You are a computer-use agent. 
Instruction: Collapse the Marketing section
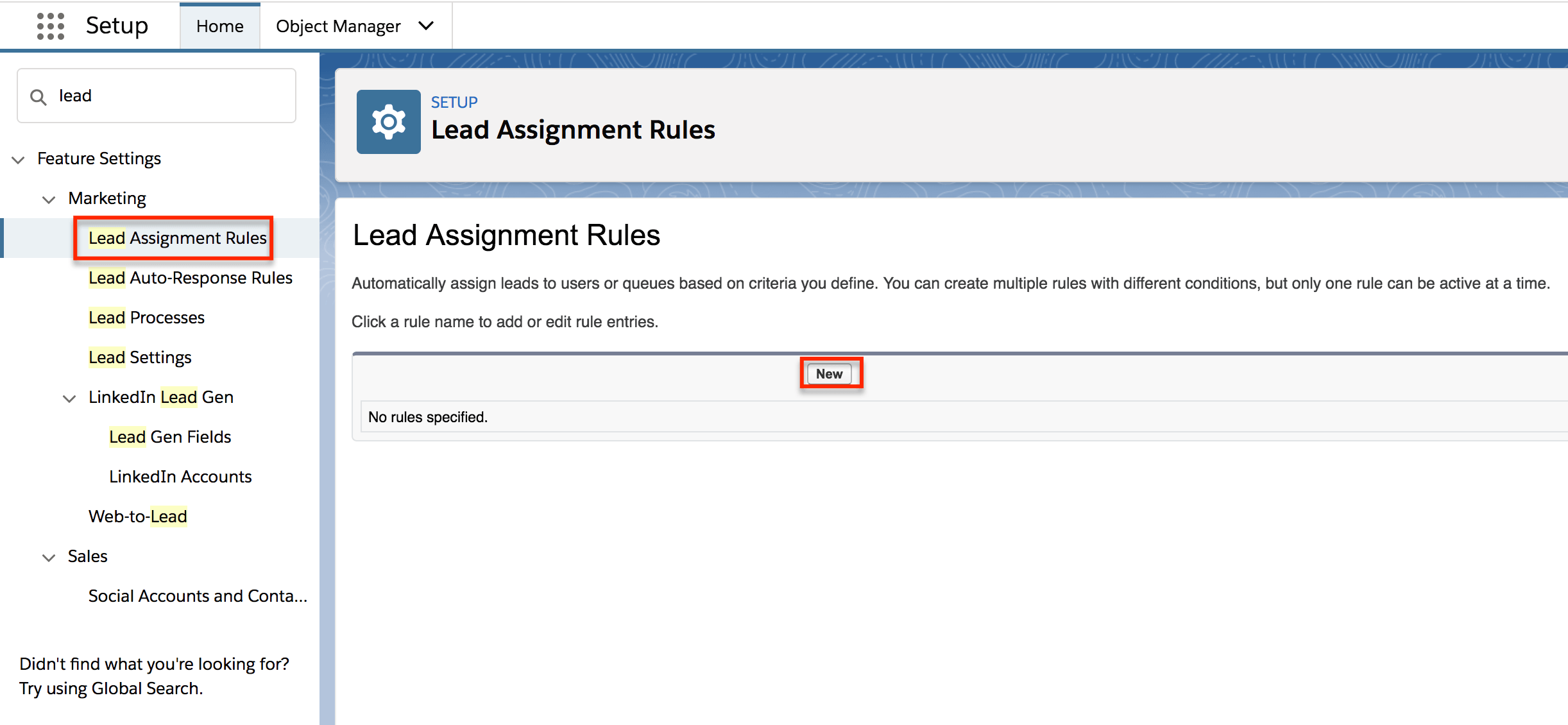49,200
